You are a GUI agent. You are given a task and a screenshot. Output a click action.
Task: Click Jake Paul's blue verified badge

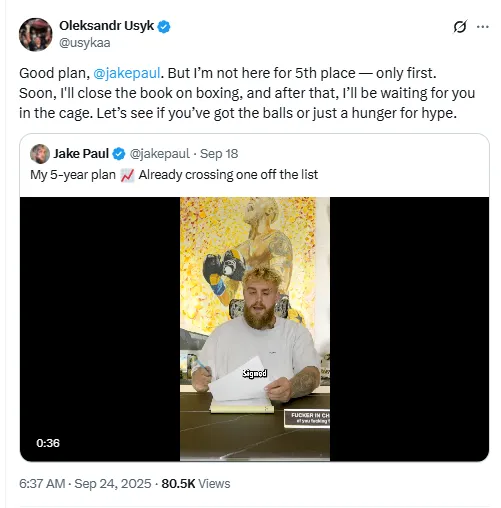(119, 154)
